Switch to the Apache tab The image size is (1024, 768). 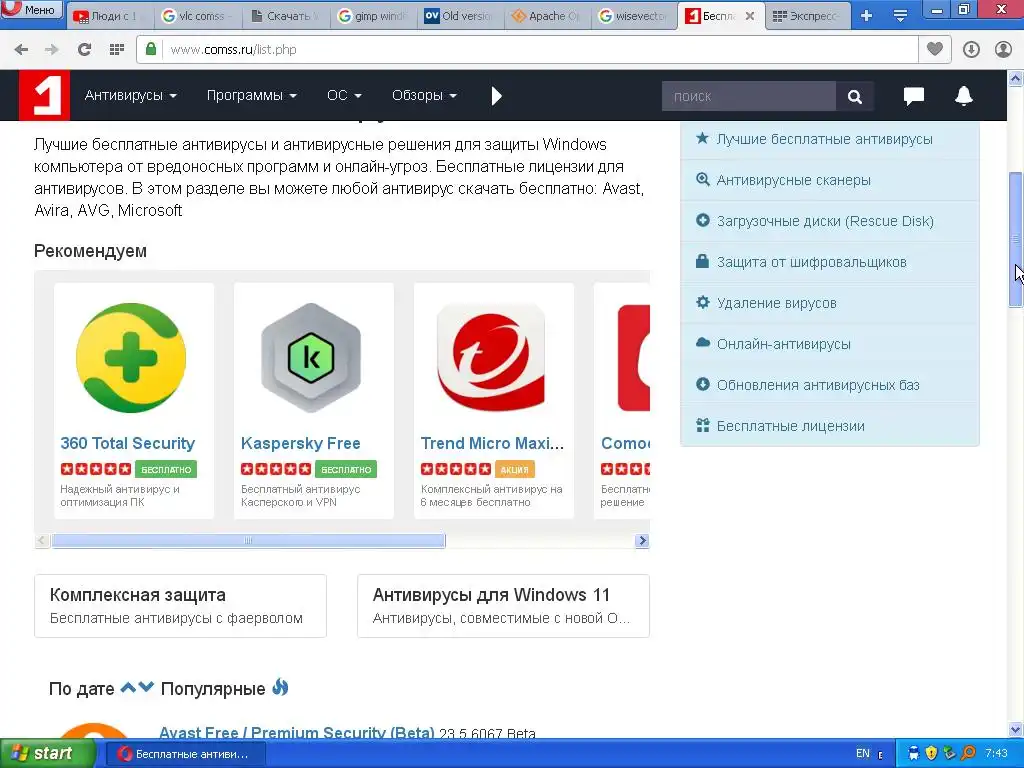point(549,16)
